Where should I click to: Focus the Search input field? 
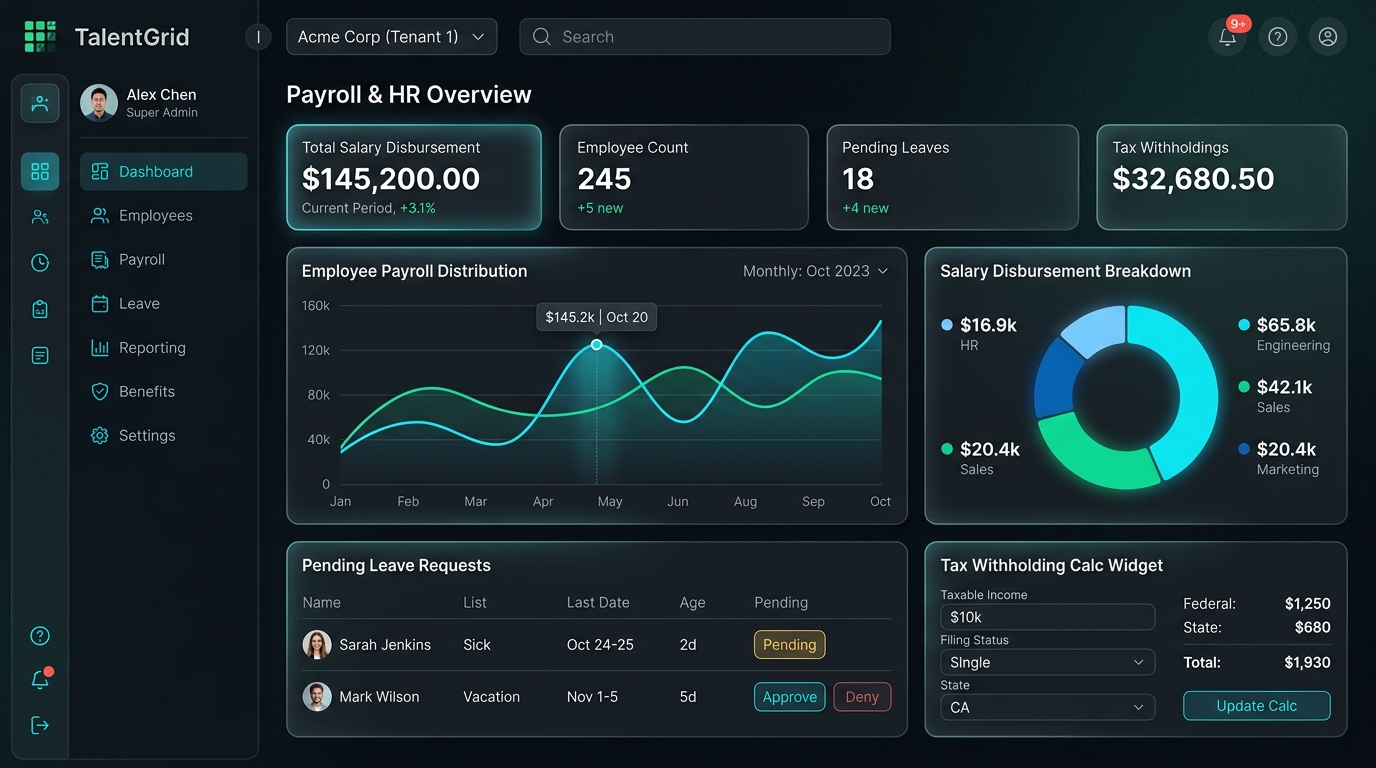[x=705, y=37]
